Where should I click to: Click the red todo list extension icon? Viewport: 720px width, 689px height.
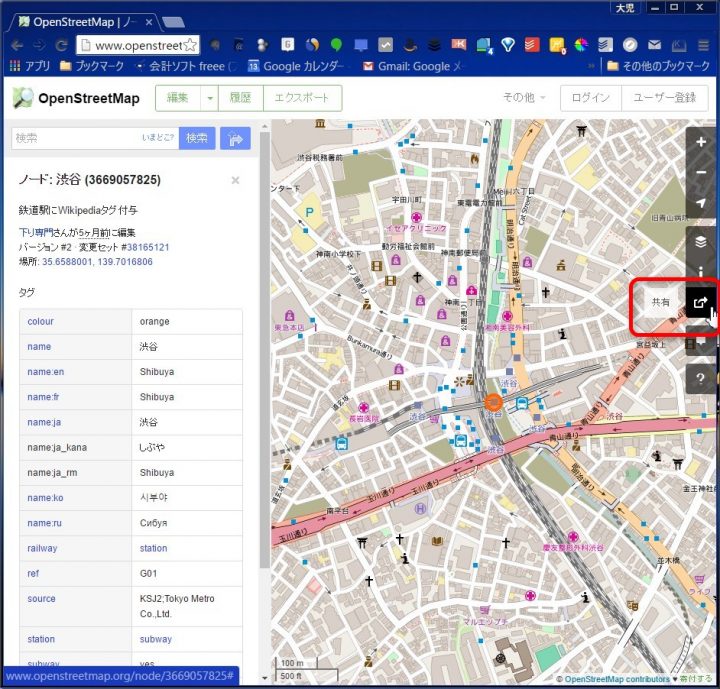click(x=532, y=45)
